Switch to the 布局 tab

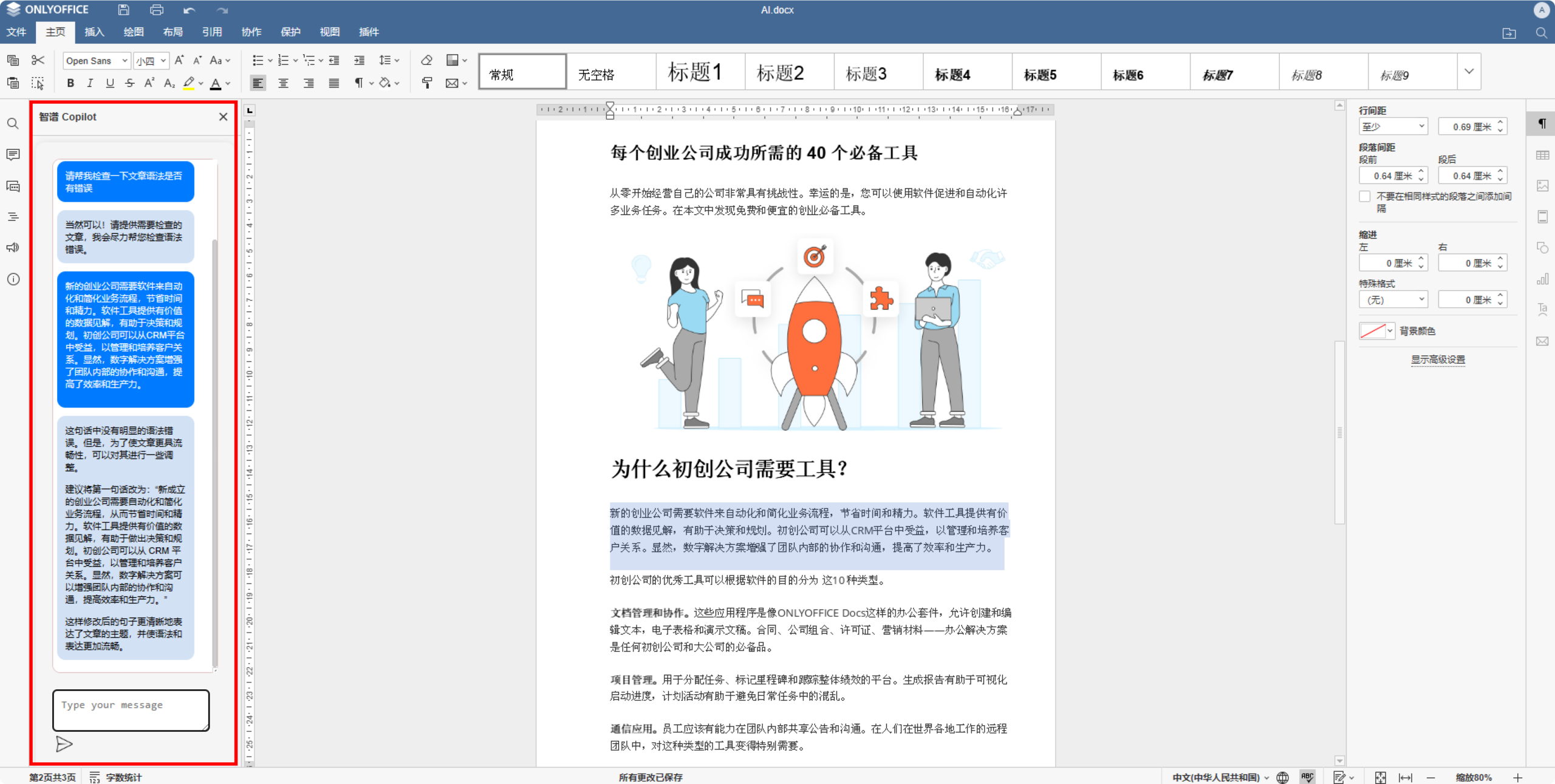point(173,32)
